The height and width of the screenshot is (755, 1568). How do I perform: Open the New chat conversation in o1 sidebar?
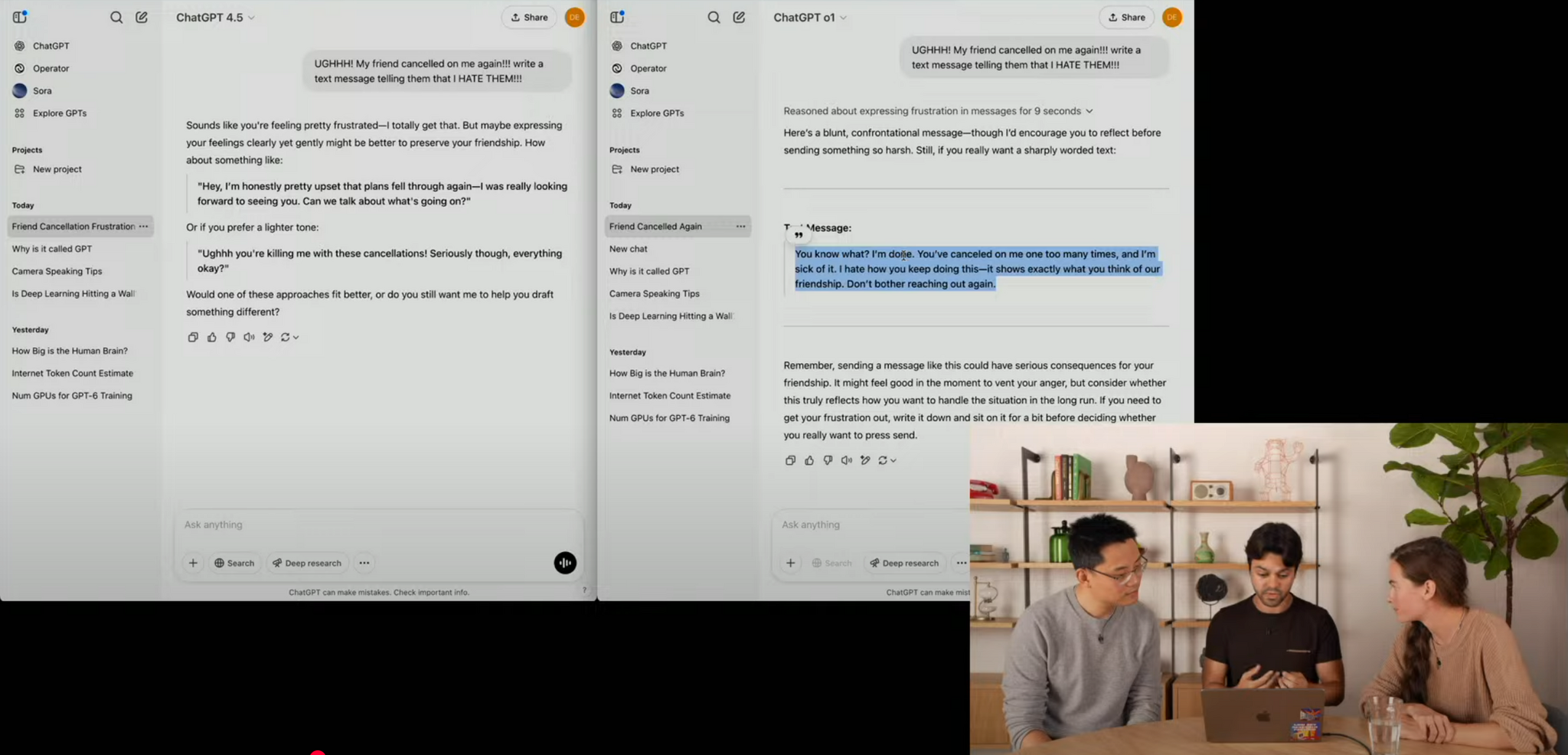tap(629, 249)
